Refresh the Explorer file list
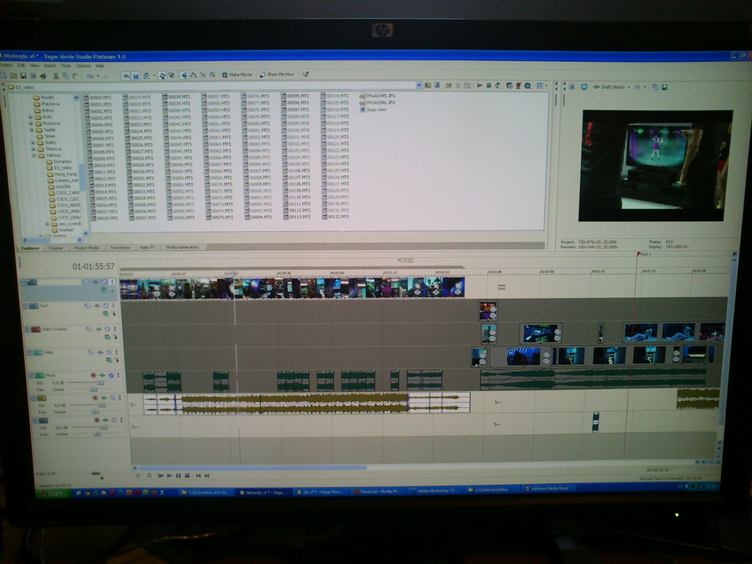This screenshot has width=752, height=564. [x=437, y=85]
